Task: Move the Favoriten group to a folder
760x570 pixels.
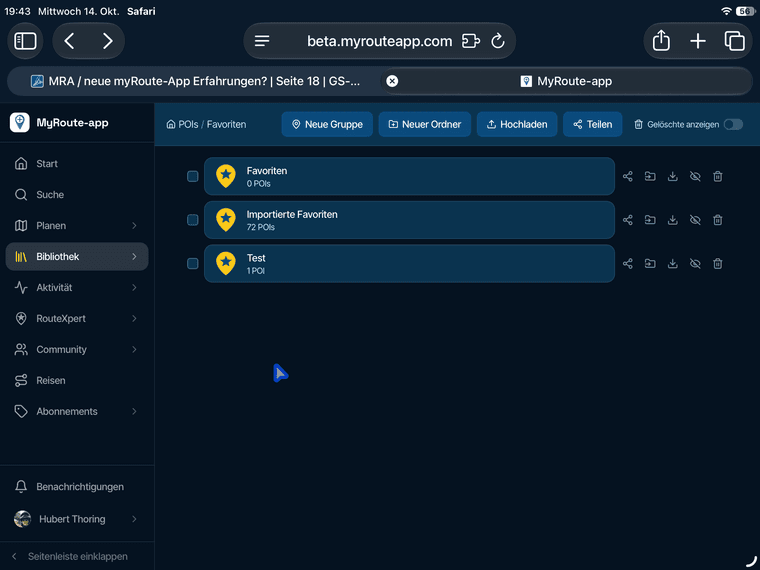Action: 650,176
